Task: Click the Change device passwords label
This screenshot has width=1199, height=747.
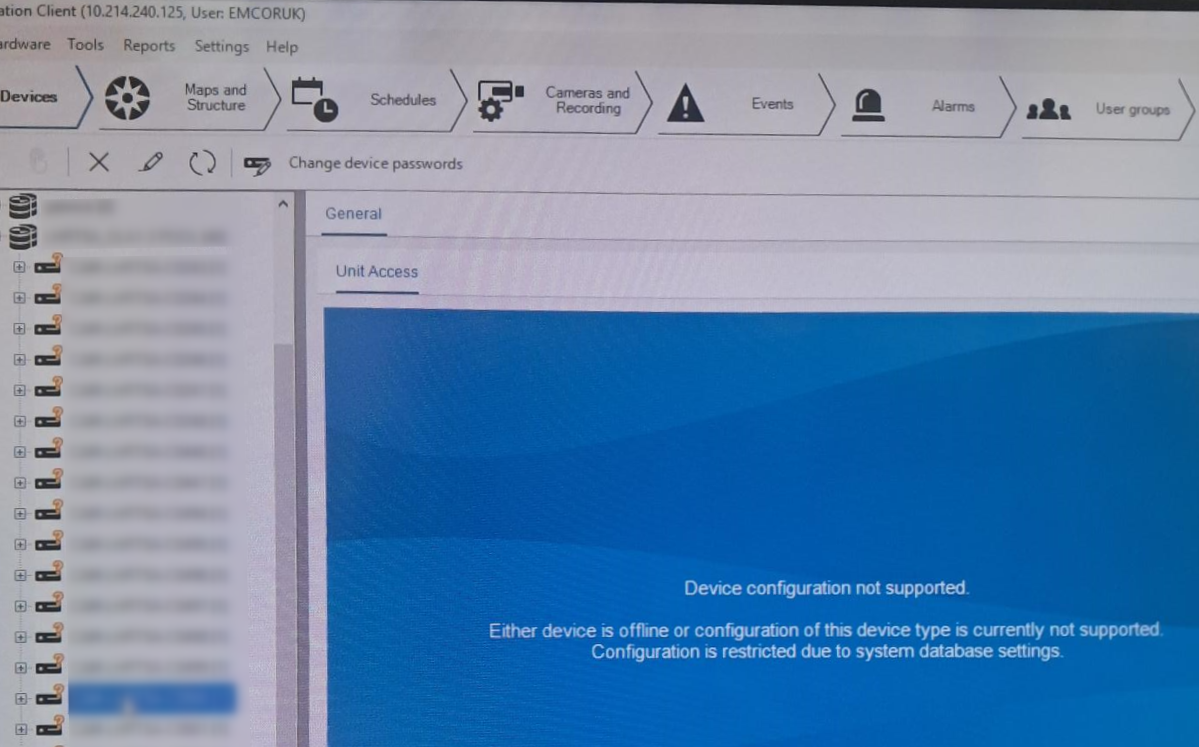Action: [x=375, y=163]
